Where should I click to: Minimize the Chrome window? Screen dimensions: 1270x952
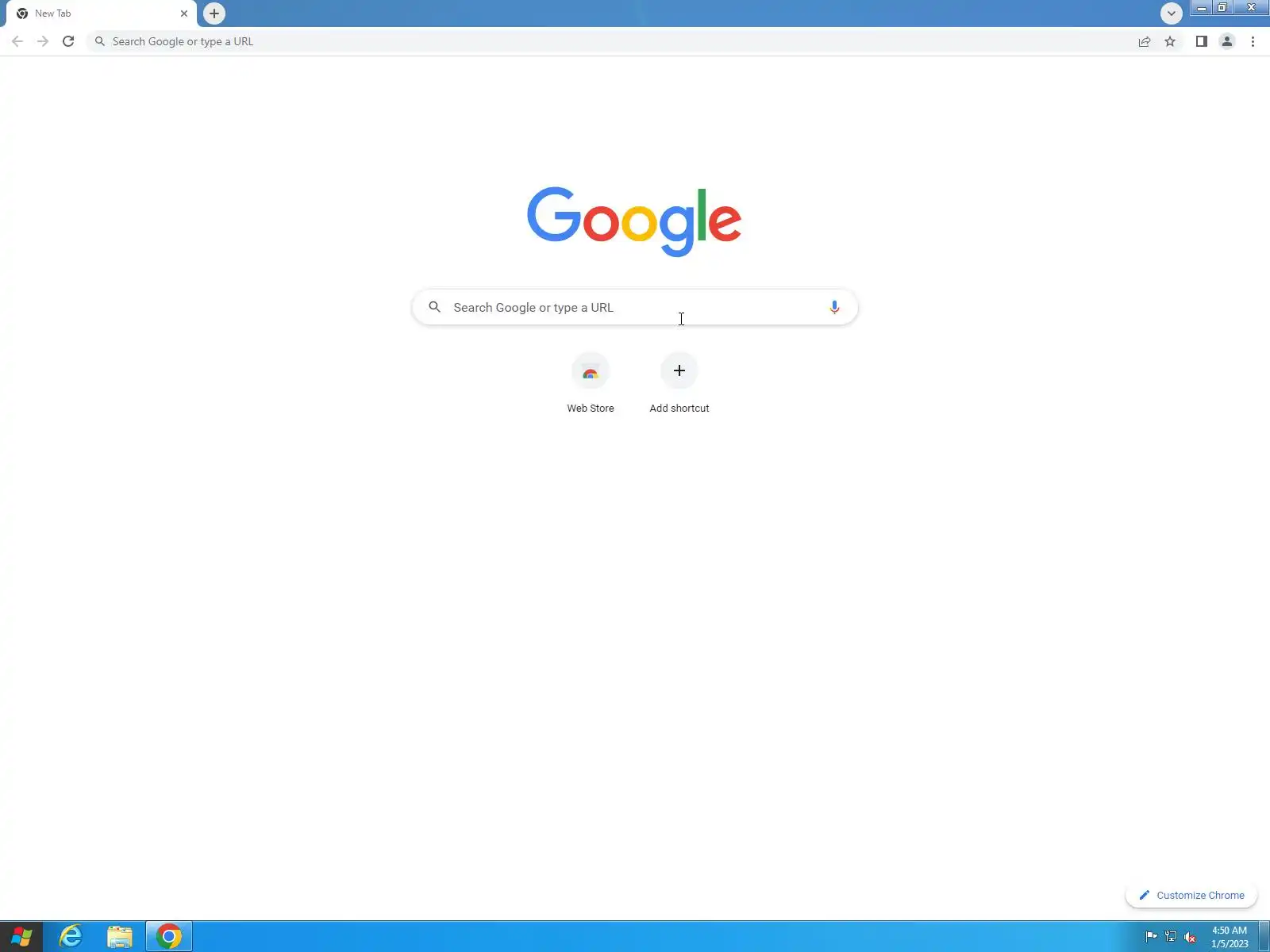point(1202,8)
